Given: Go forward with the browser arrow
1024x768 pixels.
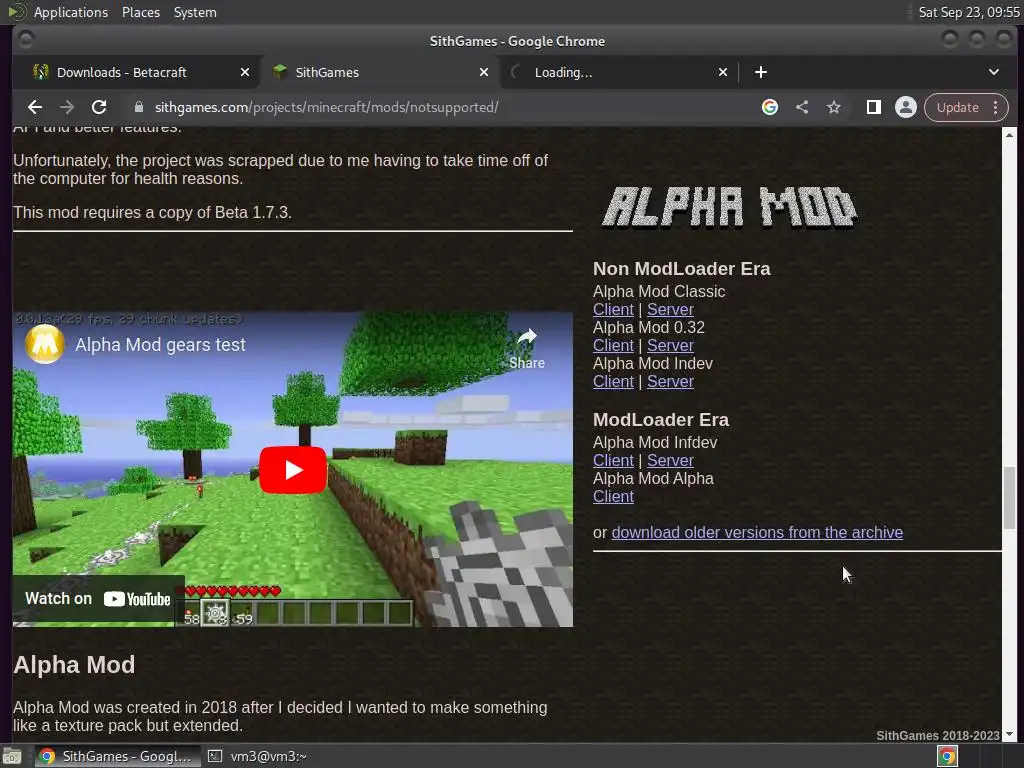Looking at the screenshot, I should coord(67,107).
